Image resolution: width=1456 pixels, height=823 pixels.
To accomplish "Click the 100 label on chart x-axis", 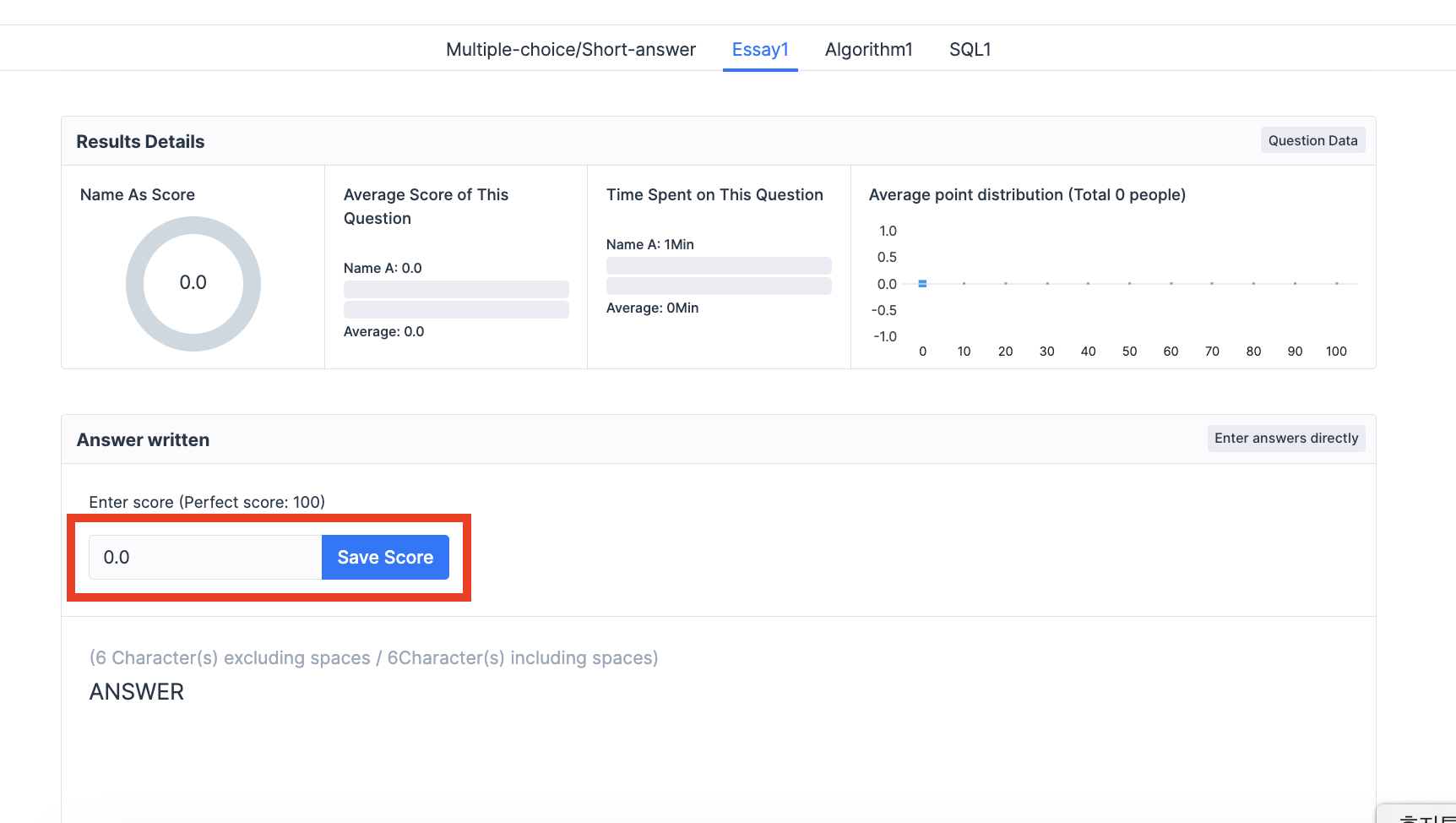I will point(1336,352).
